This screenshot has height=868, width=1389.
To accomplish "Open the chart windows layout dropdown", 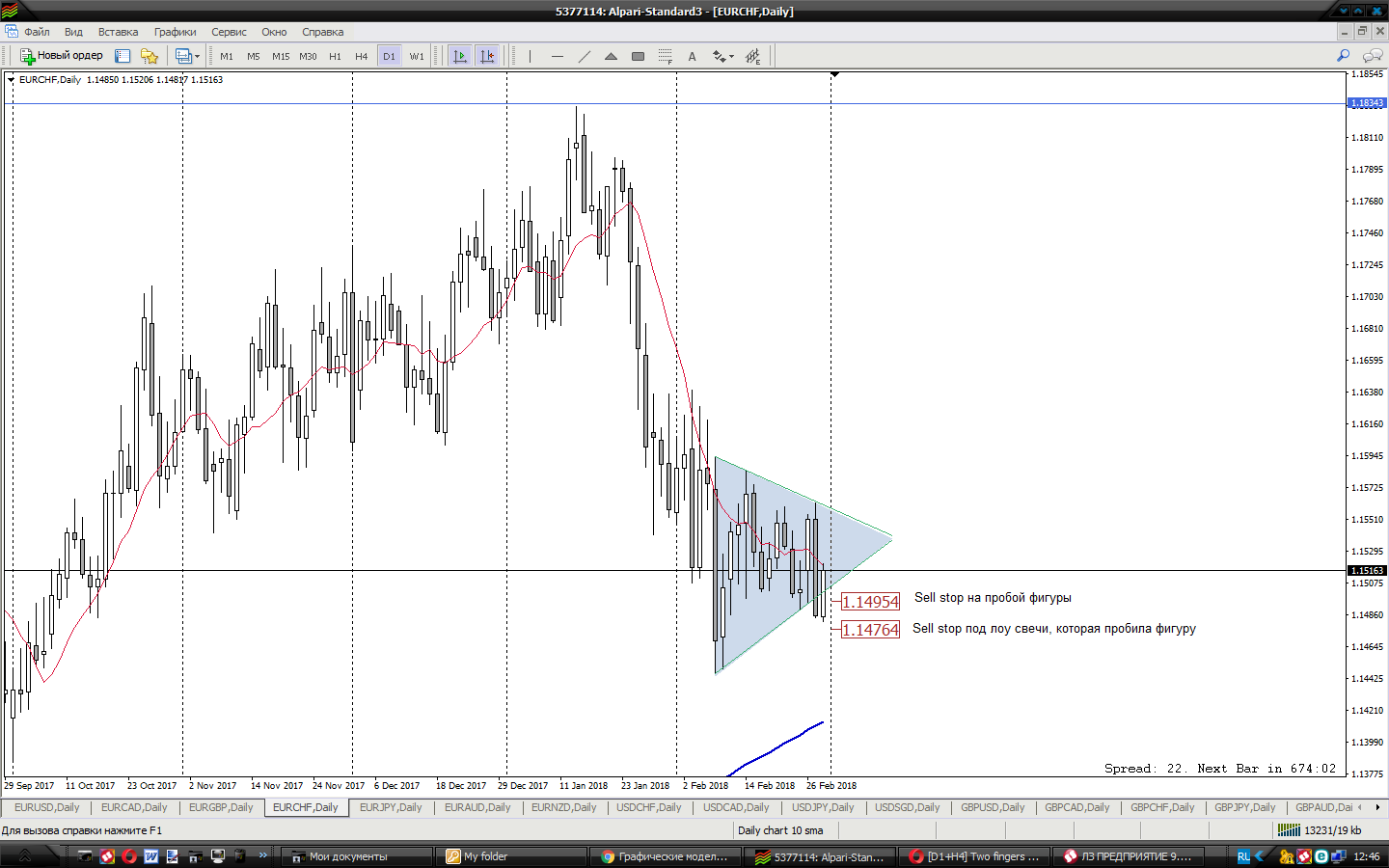I will (x=187, y=56).
